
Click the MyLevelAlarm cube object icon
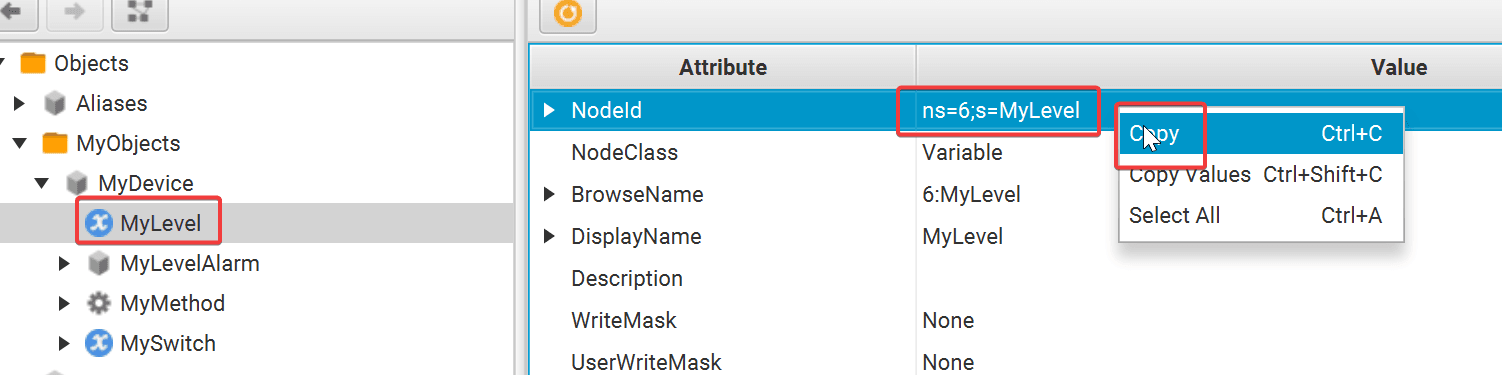tap(98, 264)
